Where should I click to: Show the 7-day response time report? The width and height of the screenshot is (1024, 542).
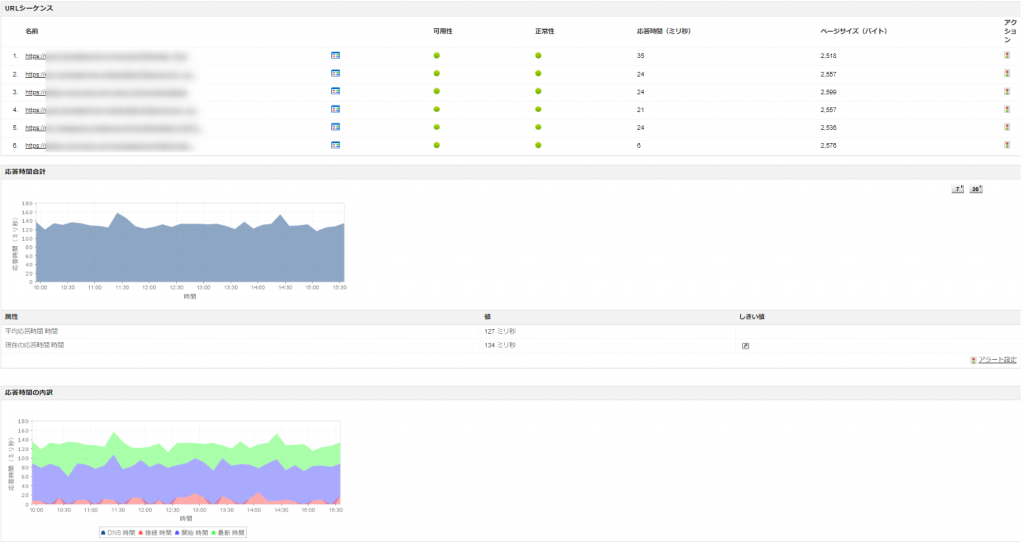coord(957,189)
